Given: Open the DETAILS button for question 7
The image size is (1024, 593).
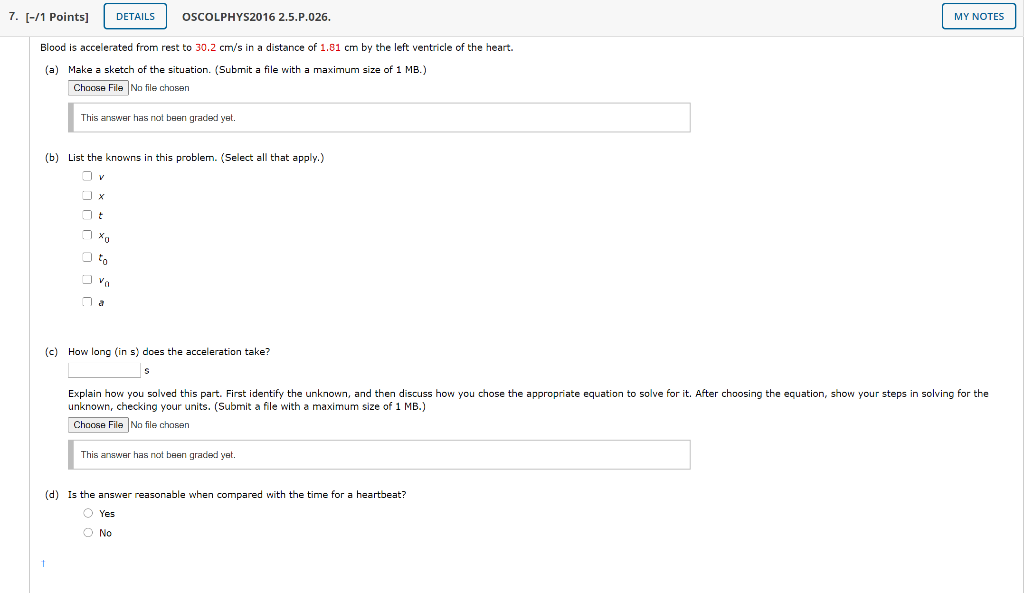Looking at the screenshot, I should (x=135, y=16).
